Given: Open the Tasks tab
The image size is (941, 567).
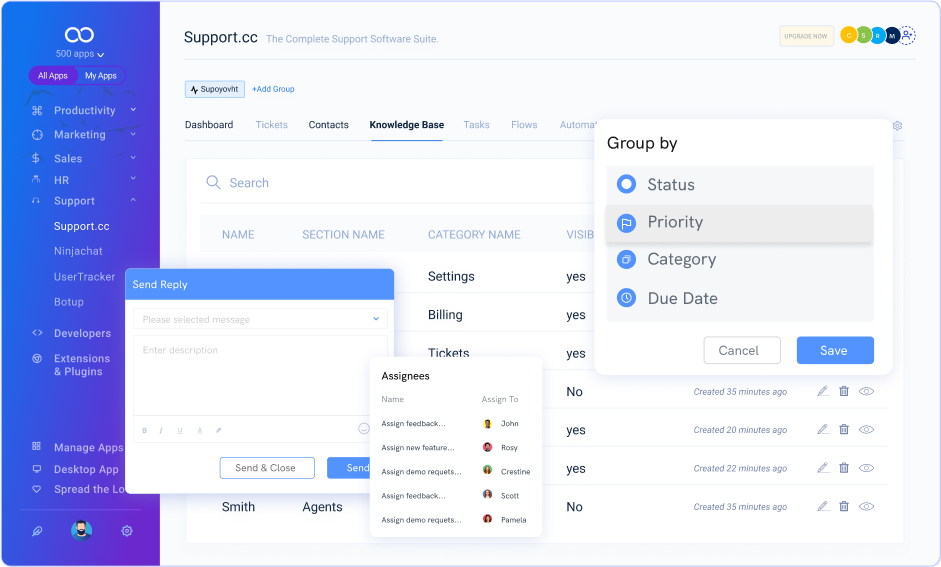Looking at the screenshot, I should click(x=477, y=125).
